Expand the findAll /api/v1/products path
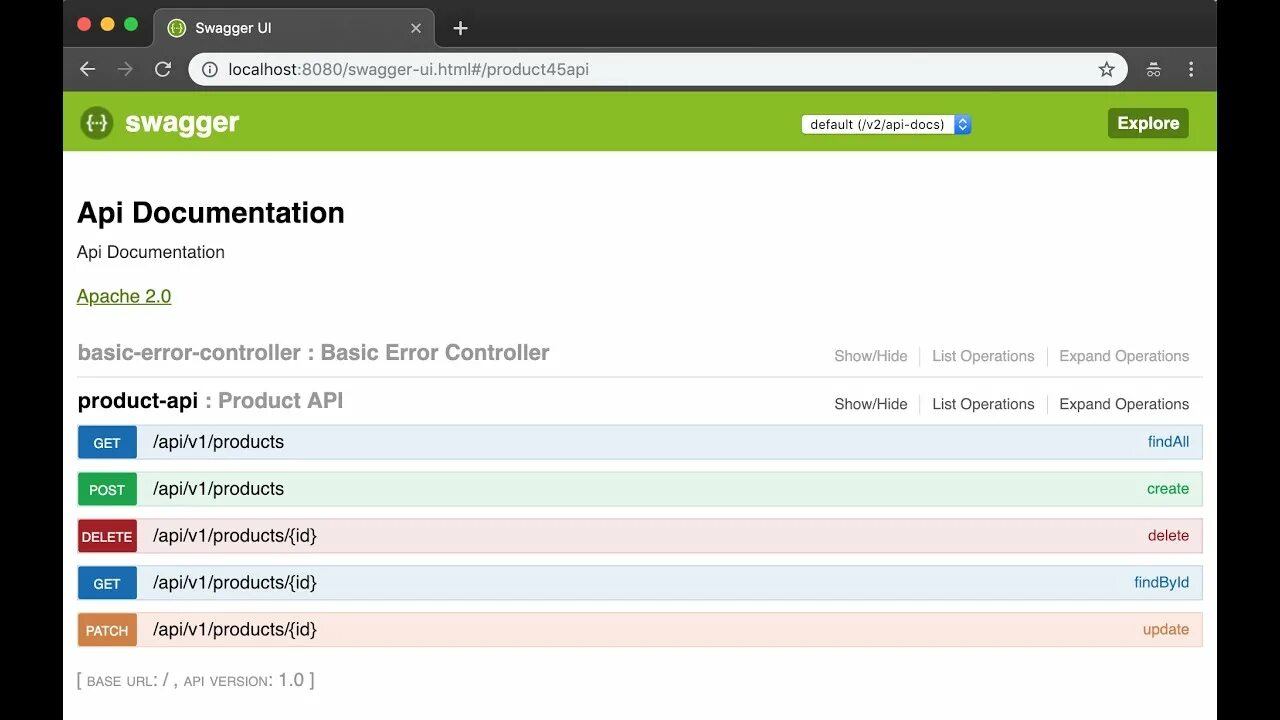Viewport: 1280px width, 720px height. click(x=218, y=442)
